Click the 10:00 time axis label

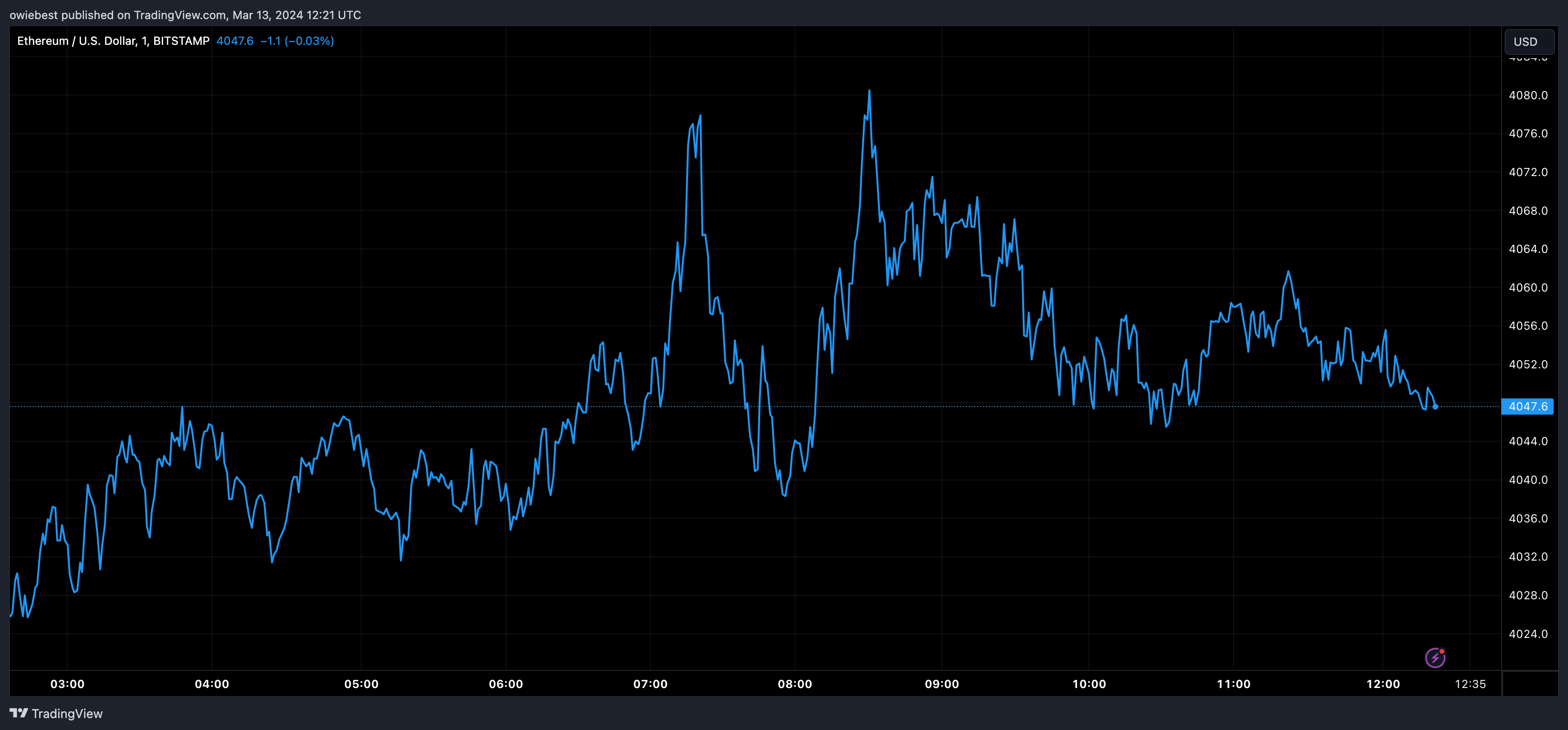(1089, 684)
